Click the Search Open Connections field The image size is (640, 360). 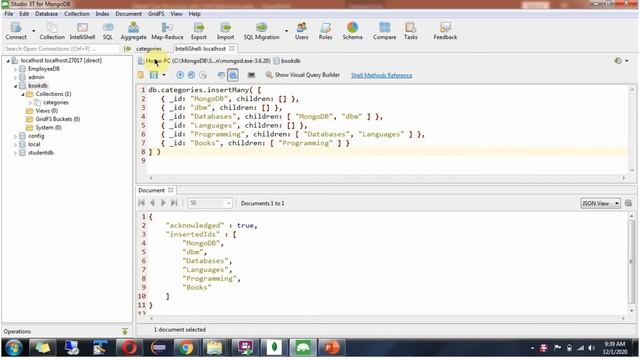pyautogui.click(x=61, y=49)
